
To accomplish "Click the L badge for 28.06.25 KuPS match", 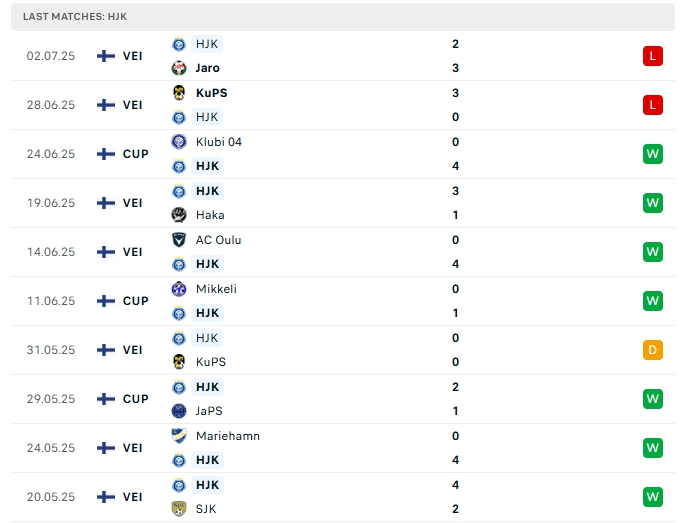I will (653, 105).
